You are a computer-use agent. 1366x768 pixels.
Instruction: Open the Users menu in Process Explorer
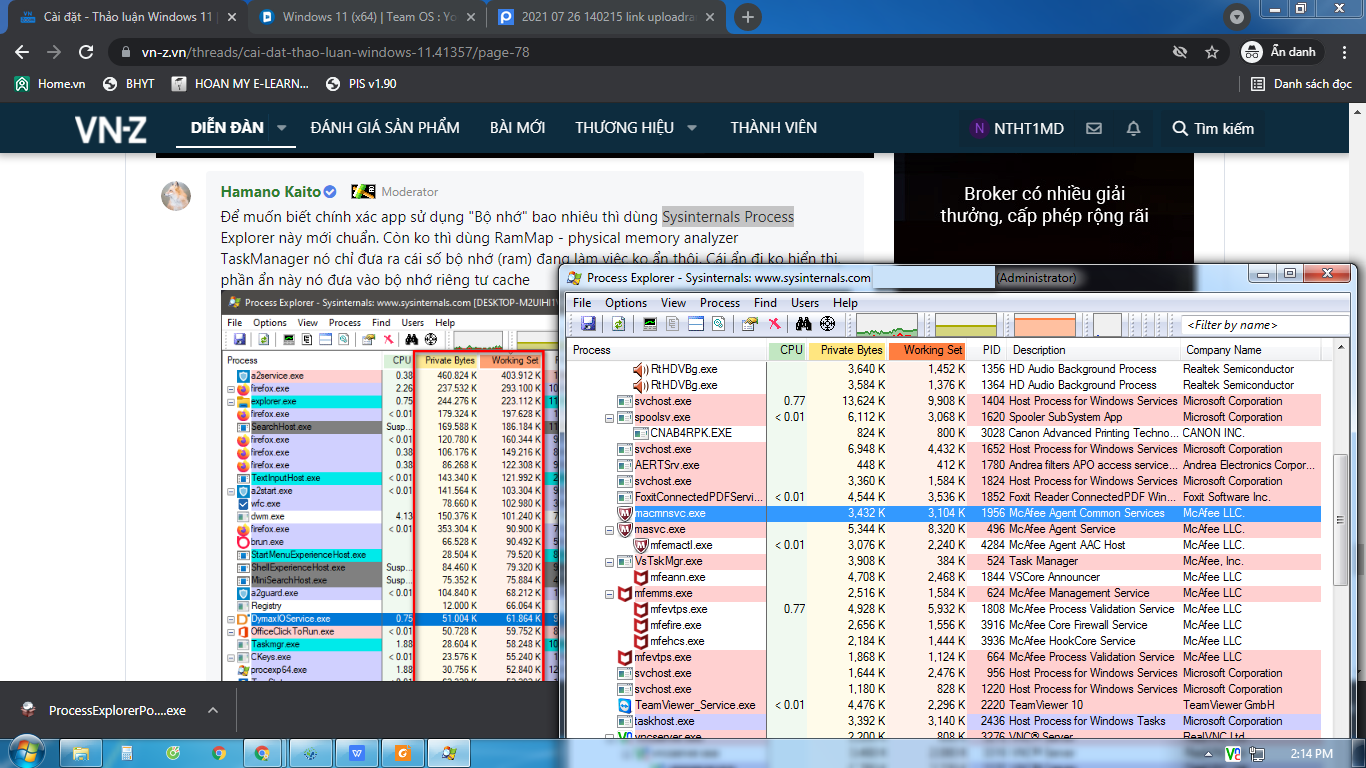[x=805, y=303]
